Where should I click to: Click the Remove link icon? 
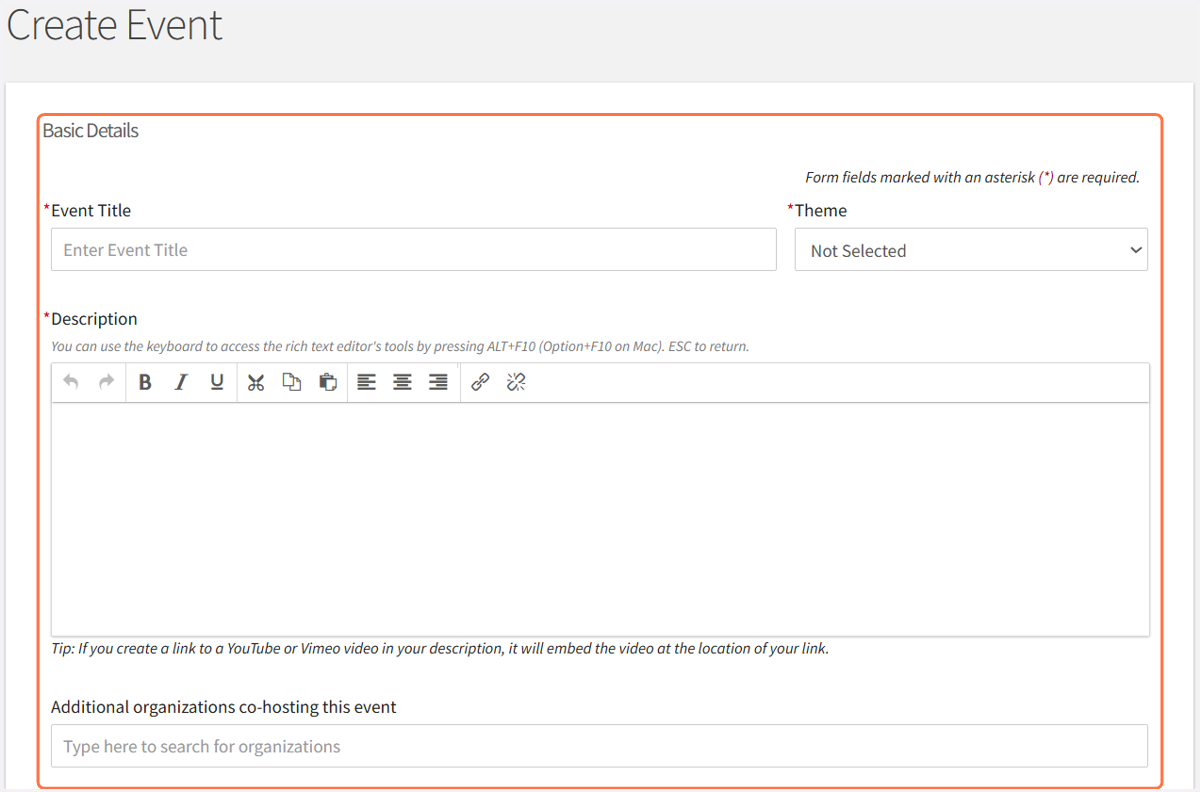tap(516, 382)
